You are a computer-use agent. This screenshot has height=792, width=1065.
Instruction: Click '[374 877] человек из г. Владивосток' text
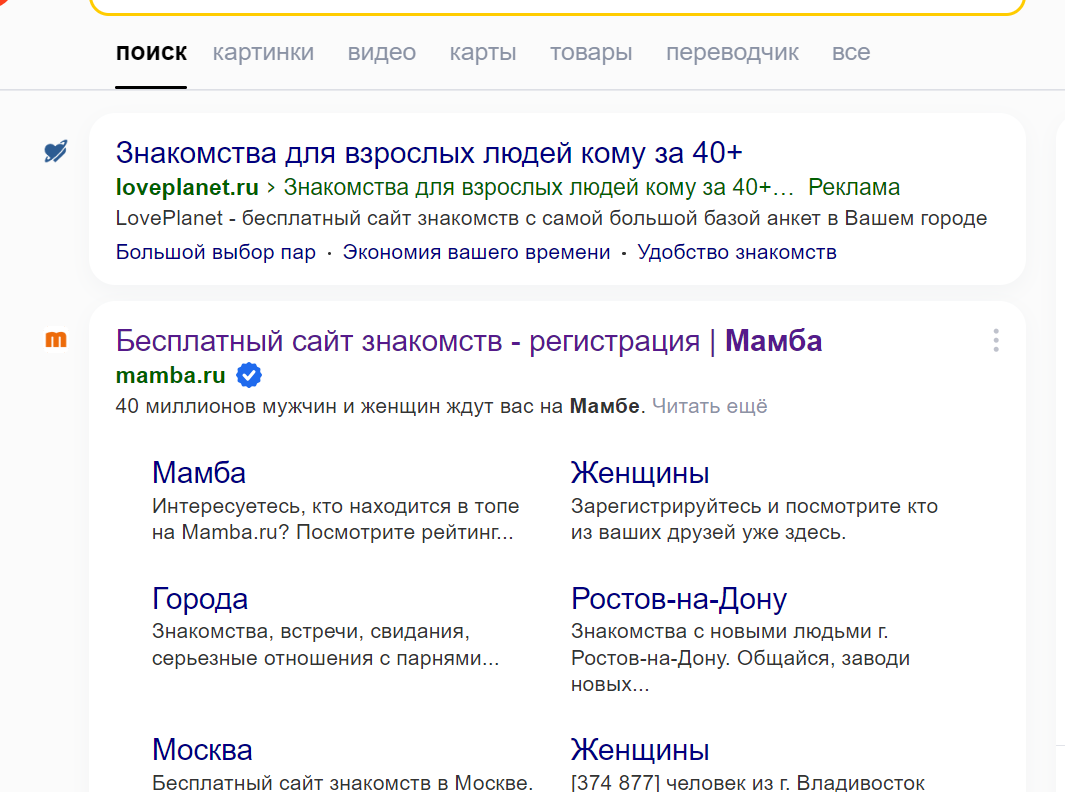[x=748, y=782]
